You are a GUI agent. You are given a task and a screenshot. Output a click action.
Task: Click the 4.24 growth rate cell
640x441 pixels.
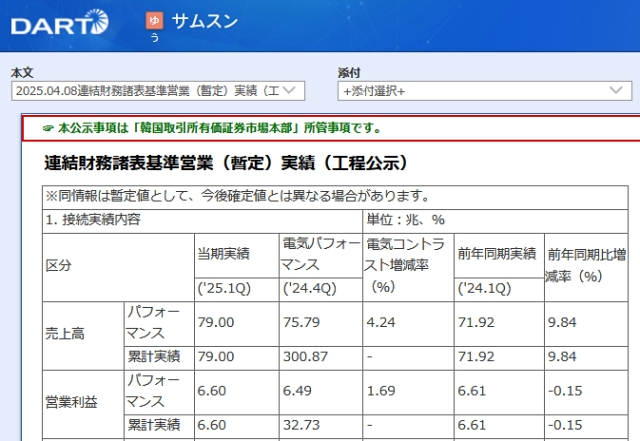[x=382, y=323]
